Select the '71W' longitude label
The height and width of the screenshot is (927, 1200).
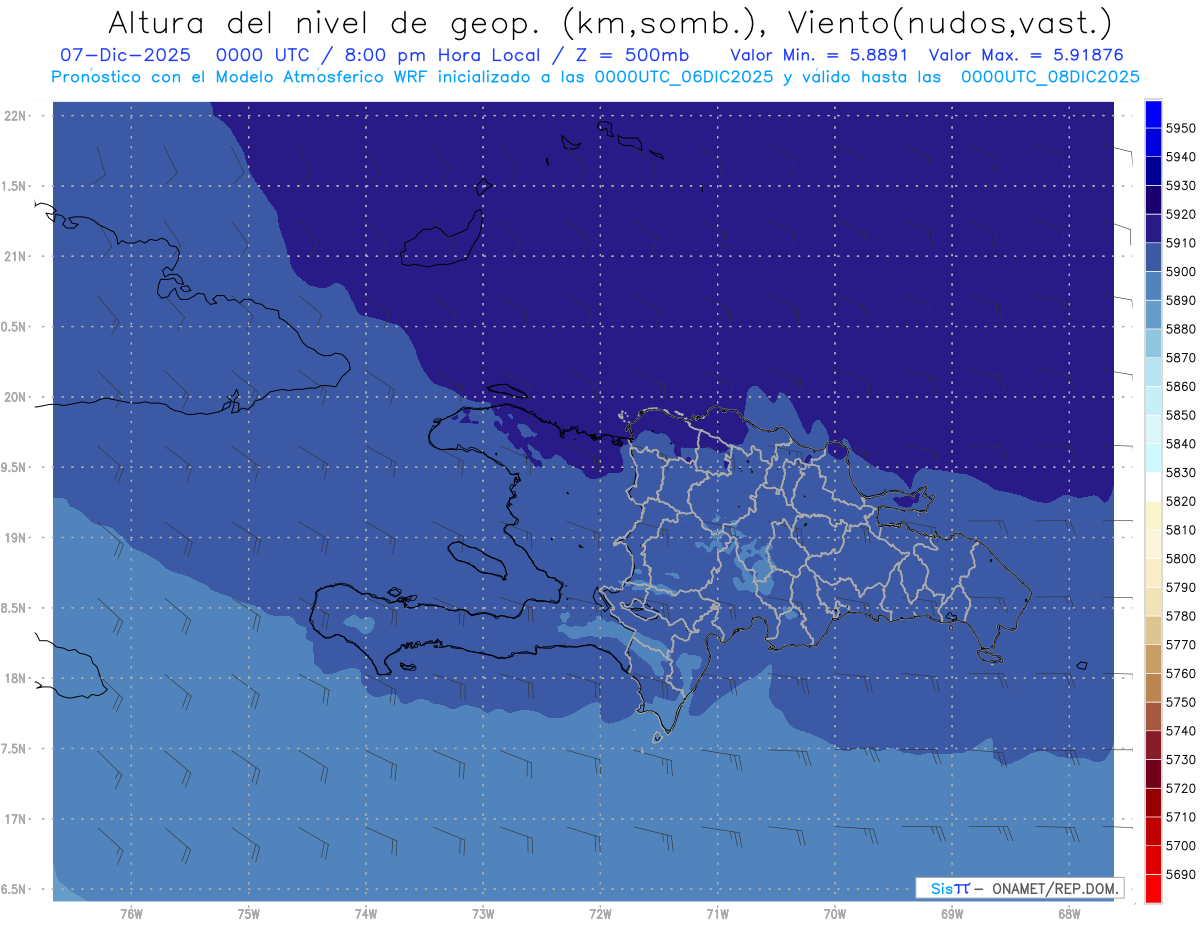point(717,914)
